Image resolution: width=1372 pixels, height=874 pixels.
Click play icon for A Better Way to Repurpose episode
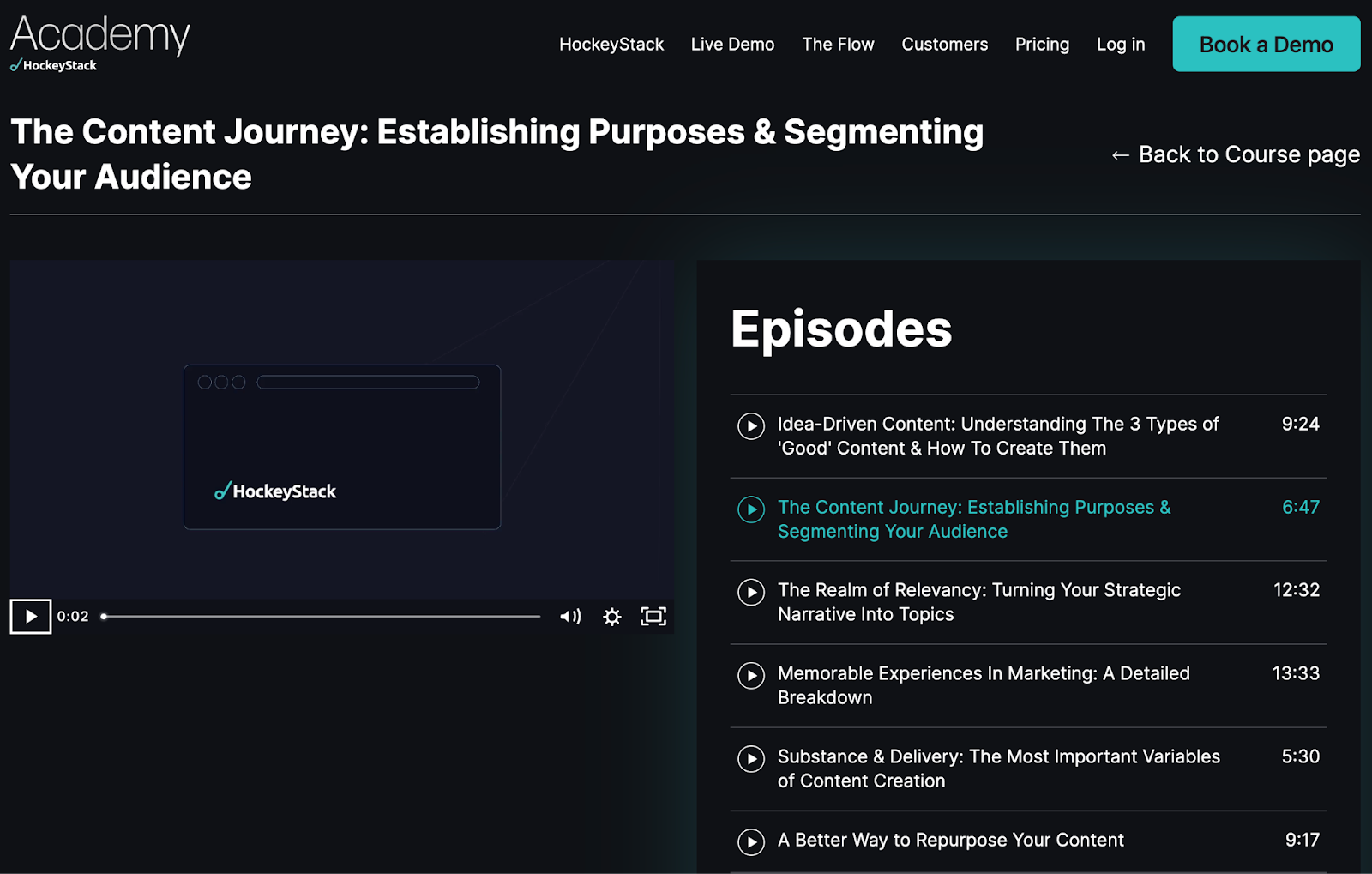coord(751,841)
